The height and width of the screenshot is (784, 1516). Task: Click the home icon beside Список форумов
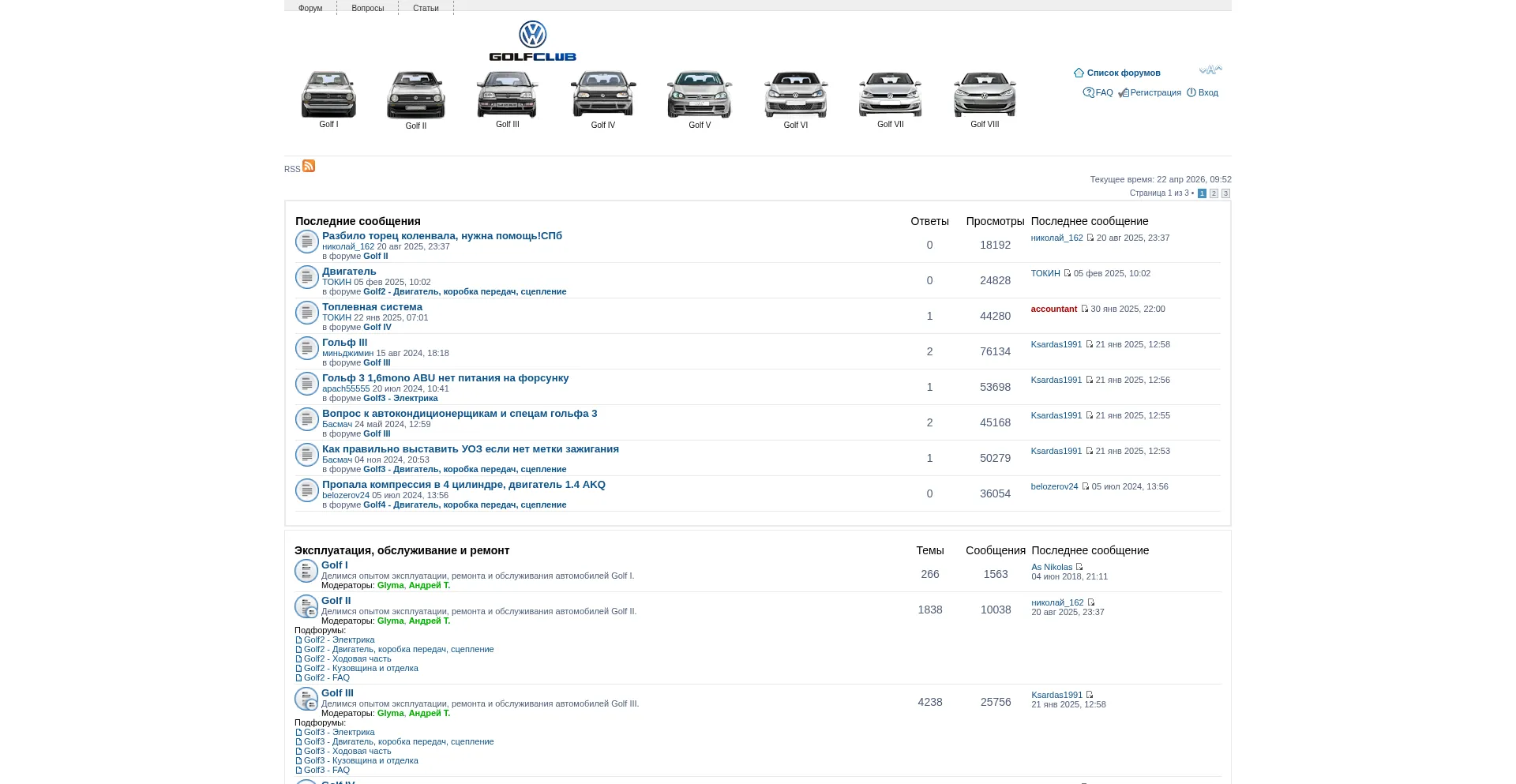pyautogui.click(x=1079, y=73)
